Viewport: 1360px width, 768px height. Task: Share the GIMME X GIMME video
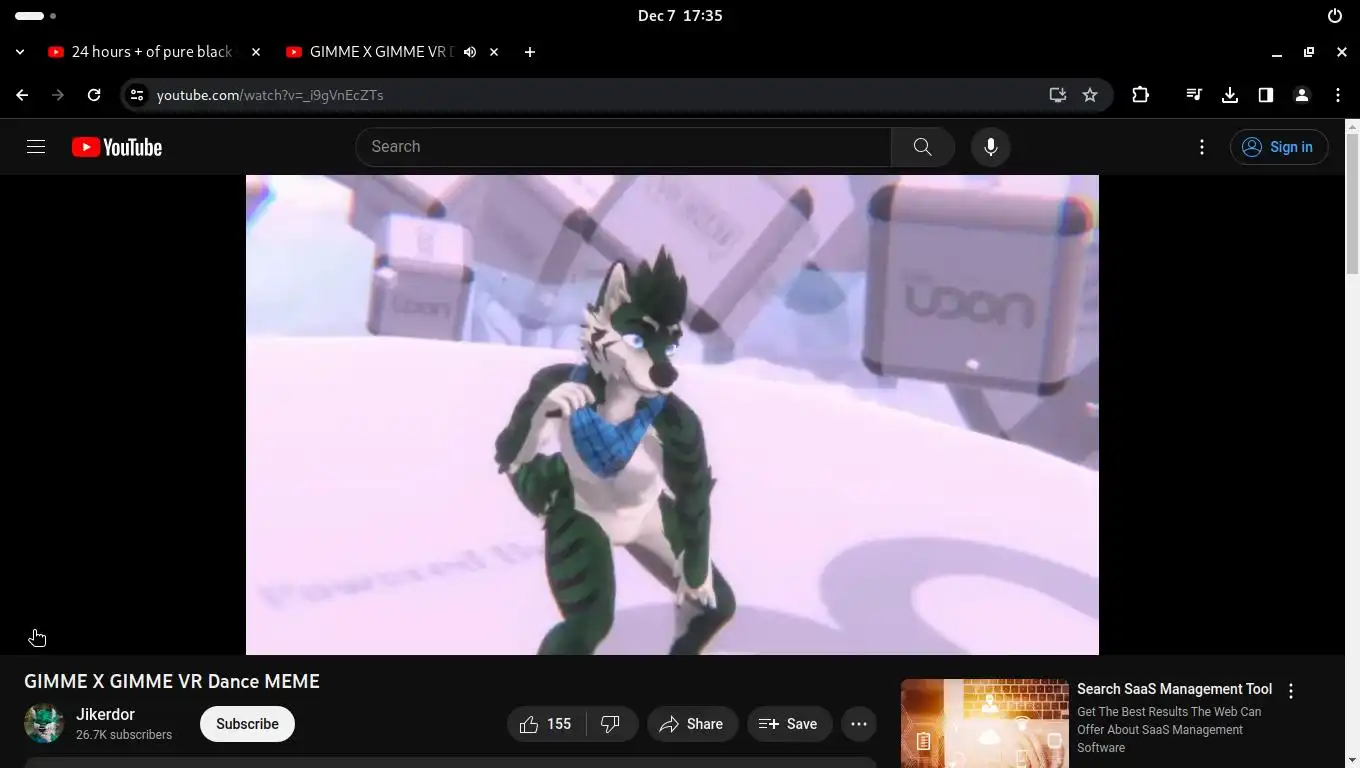[x=692, y=724]
